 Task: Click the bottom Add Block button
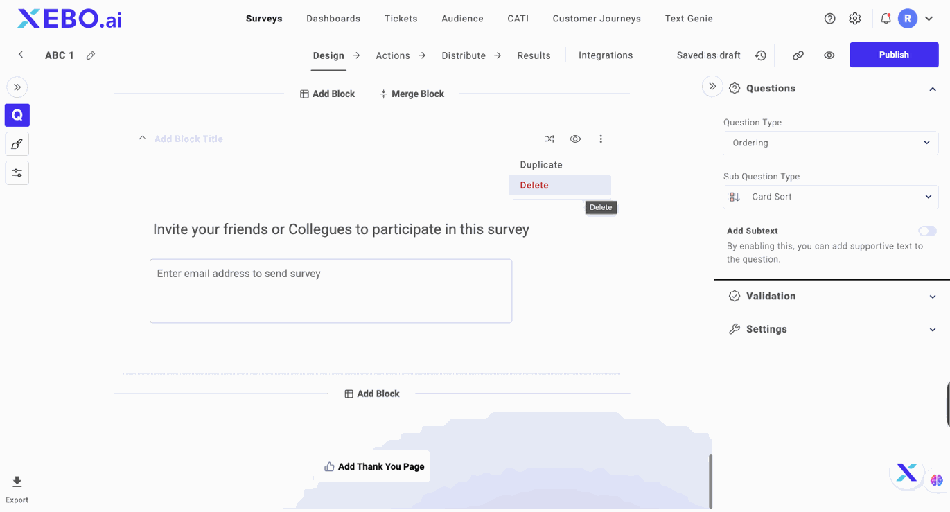[372, 393]
